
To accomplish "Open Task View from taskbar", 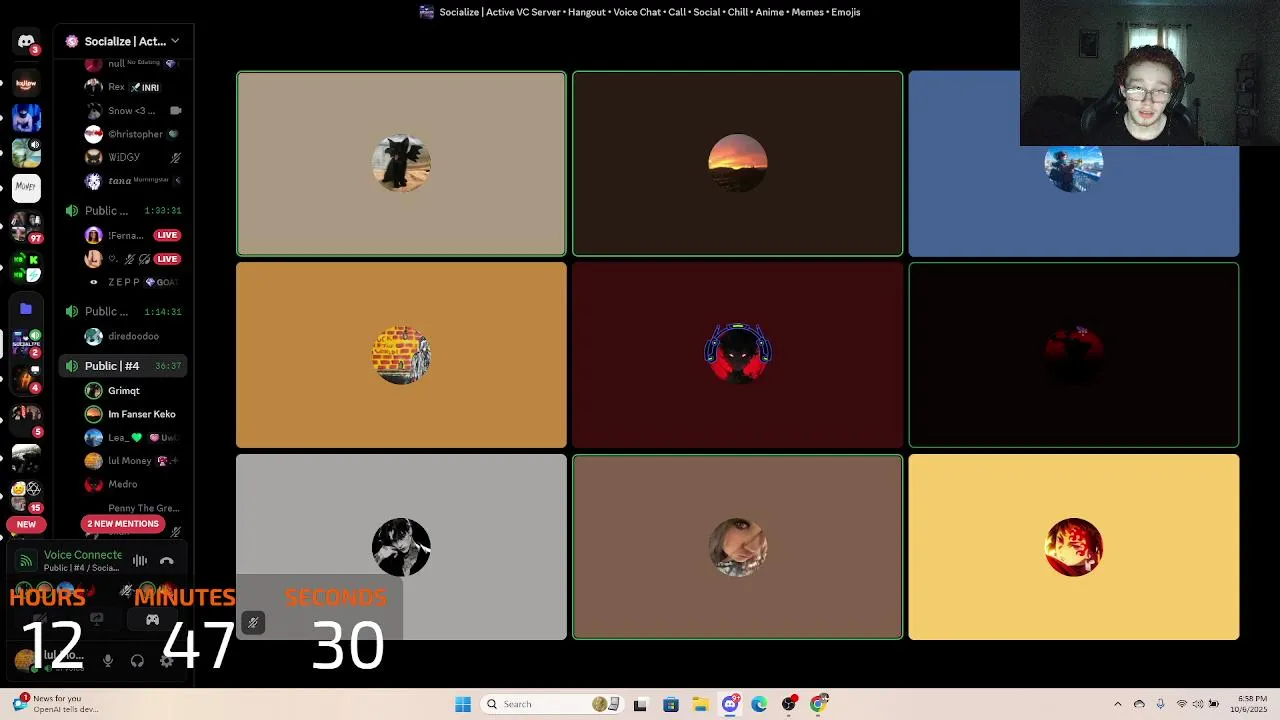I will click(x=640, y=704).
